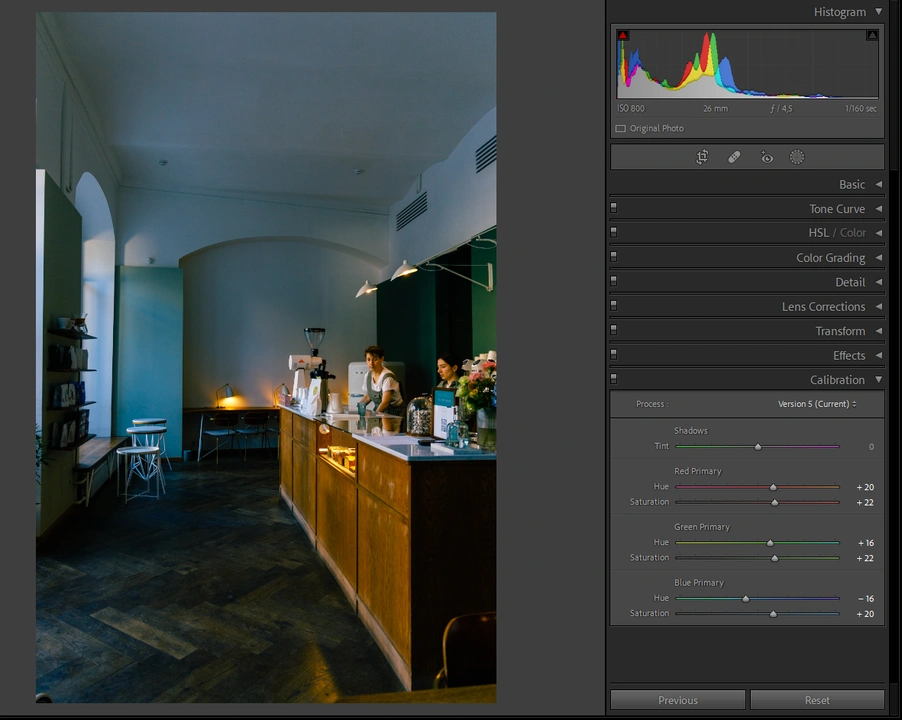Toggle the HSL panel switch
Viewport: 902px width, 720px height.
tap(614, 232)
